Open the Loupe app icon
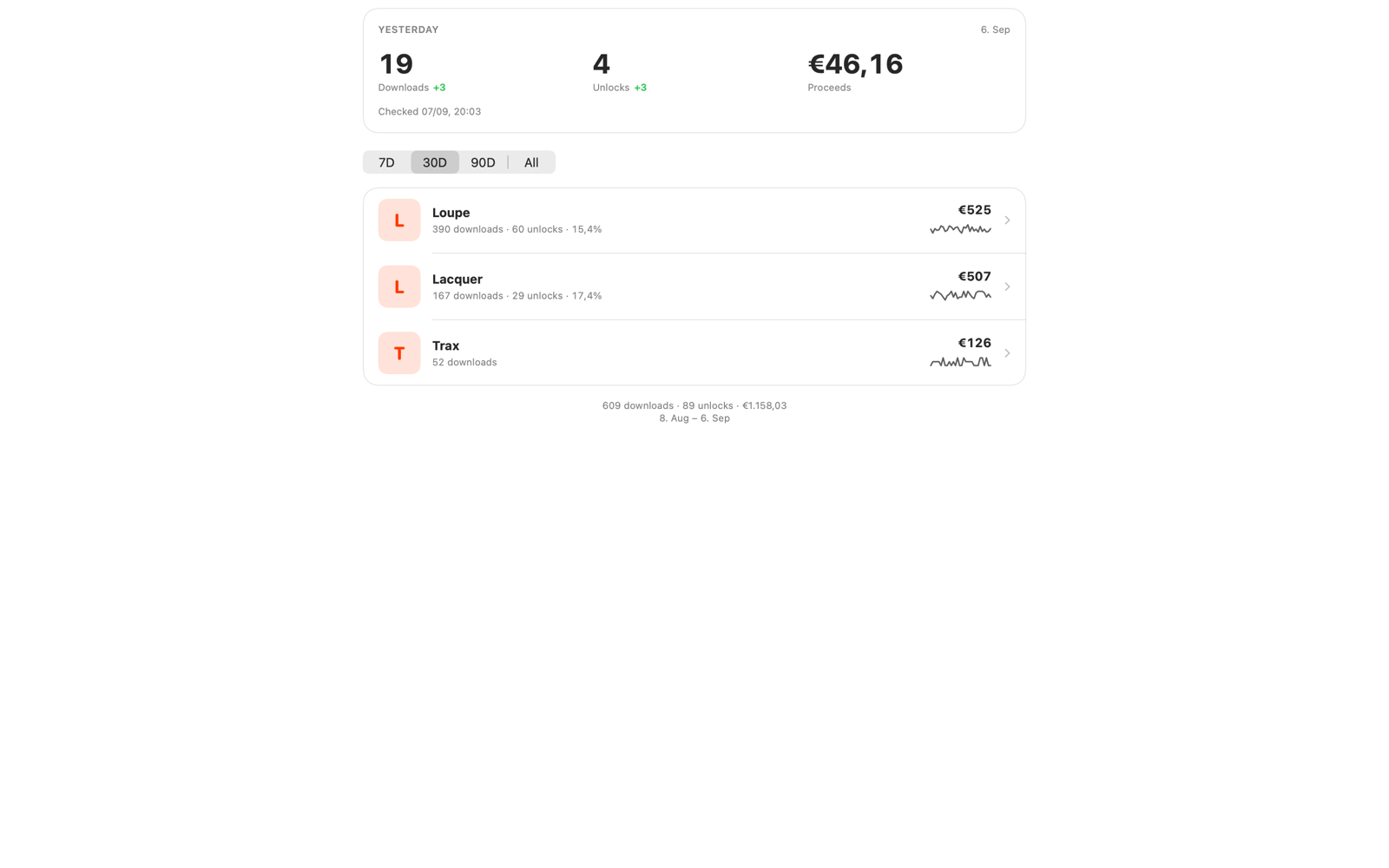 click(399, 220)
